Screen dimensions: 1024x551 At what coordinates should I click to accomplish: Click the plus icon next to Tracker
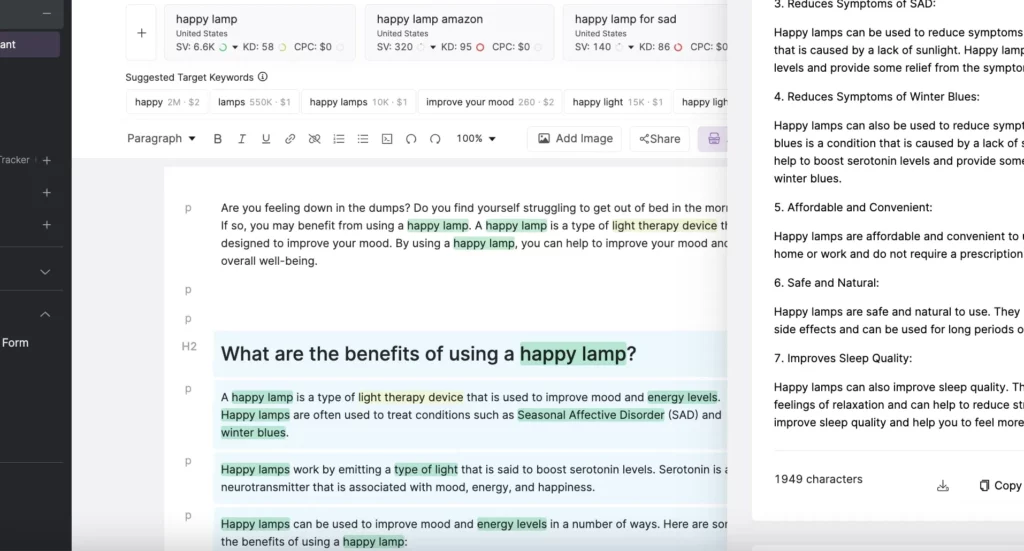pyautogui.click(x=46, y=160)
